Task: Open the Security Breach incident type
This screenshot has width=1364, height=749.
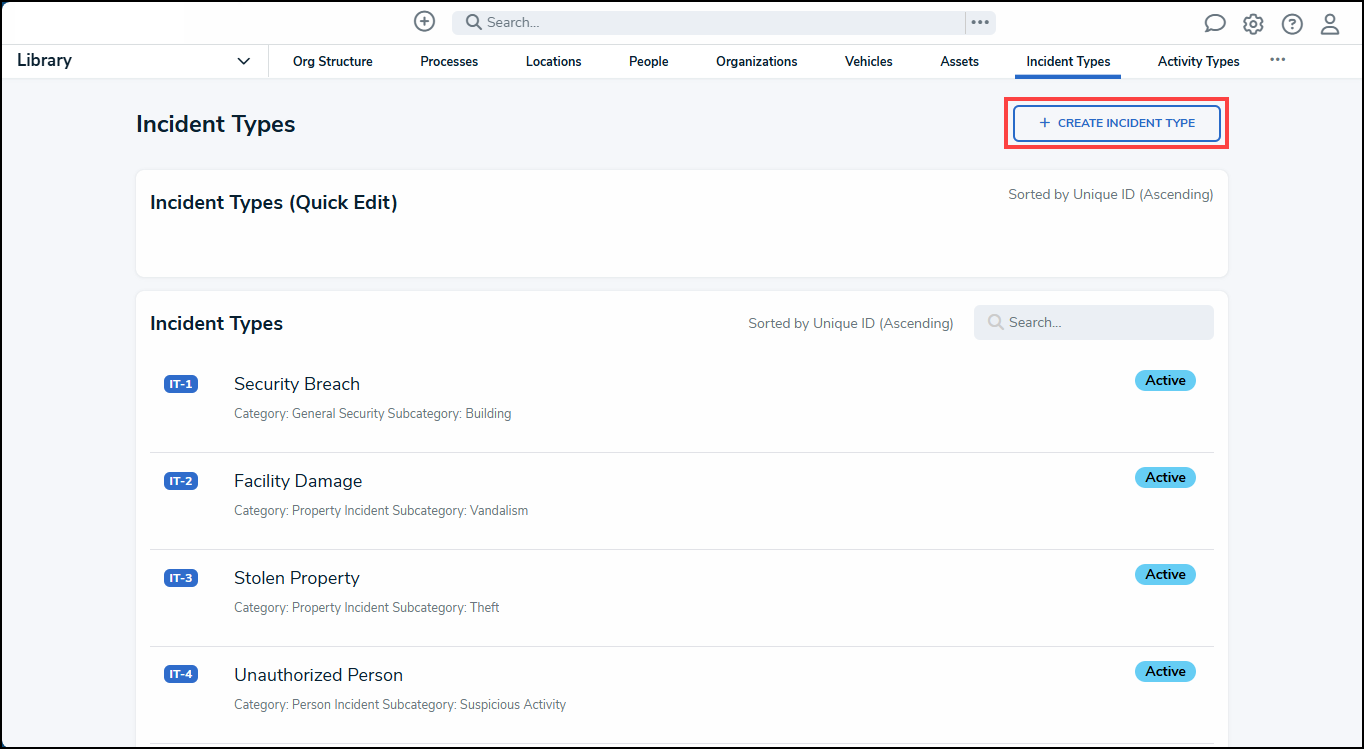Action: [297, 384]
